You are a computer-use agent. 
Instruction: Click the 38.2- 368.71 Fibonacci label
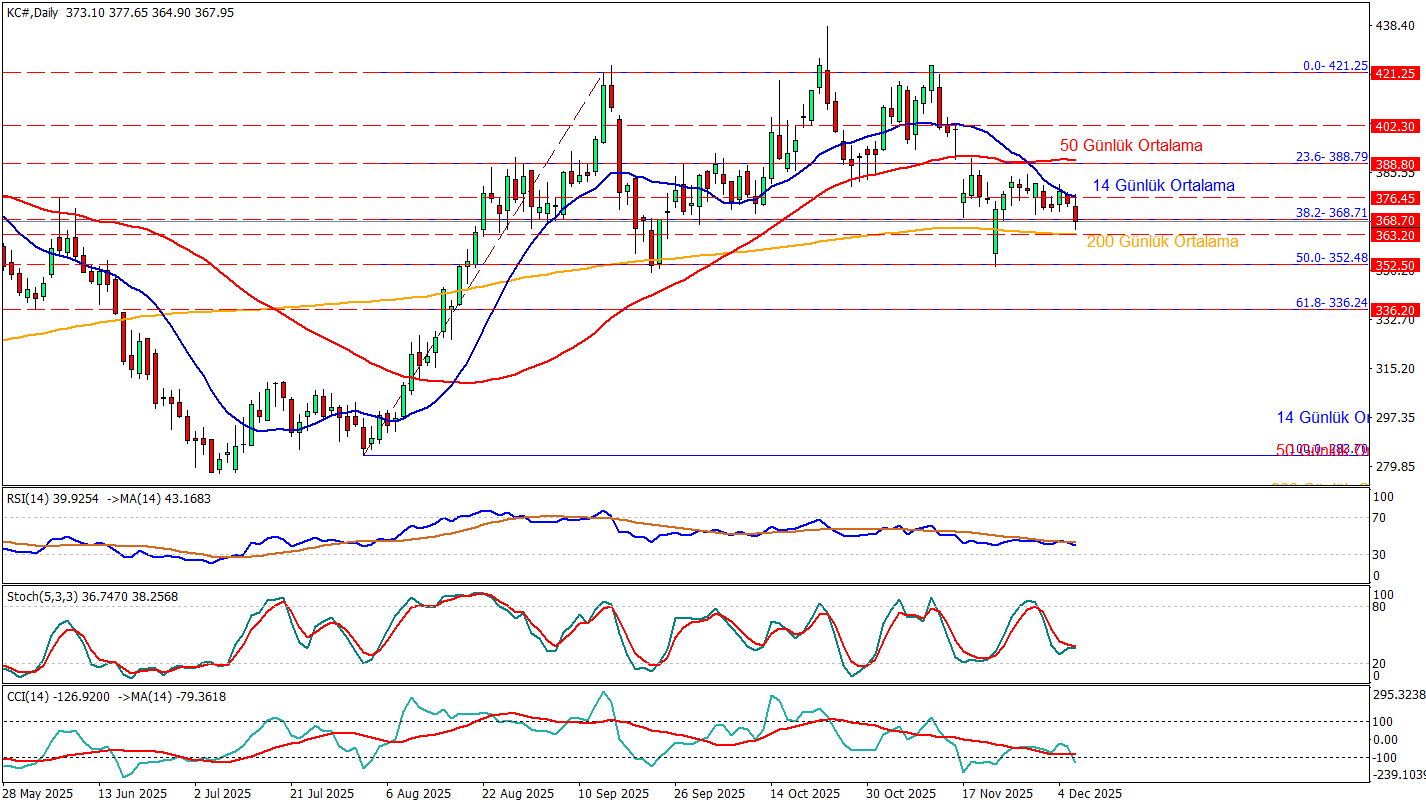click(1331, 213)
